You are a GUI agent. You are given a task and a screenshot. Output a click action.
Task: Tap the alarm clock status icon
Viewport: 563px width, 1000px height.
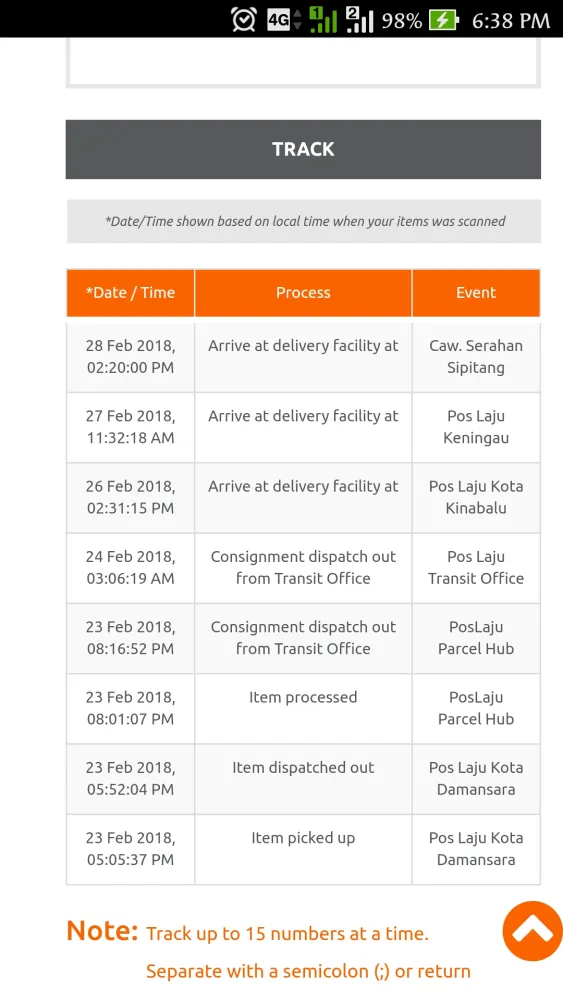[244, 20]
